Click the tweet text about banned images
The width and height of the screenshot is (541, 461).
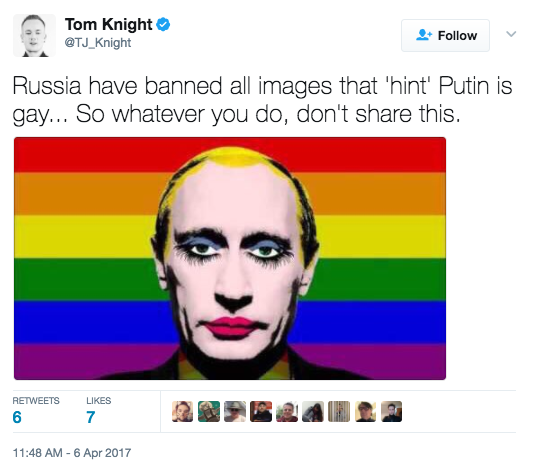[262, 100]
